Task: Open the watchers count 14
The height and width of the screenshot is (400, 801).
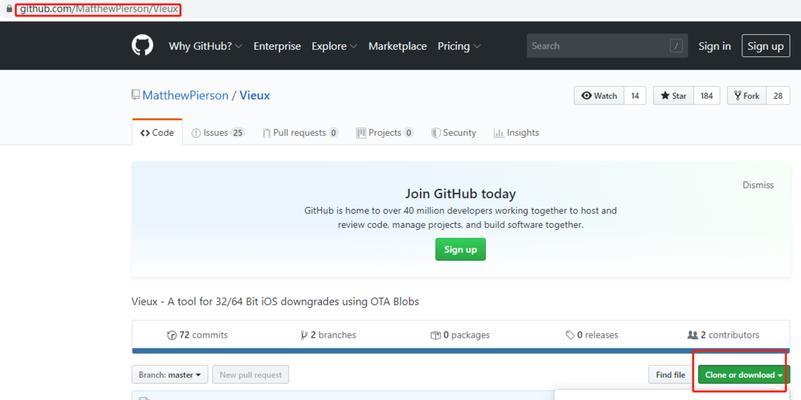Action: tap(635, 96)
